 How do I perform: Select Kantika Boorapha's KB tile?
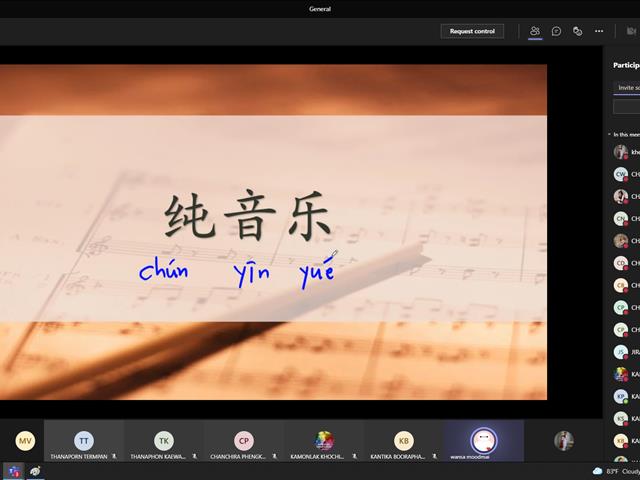pyautogui.click(x=404, y=441)
